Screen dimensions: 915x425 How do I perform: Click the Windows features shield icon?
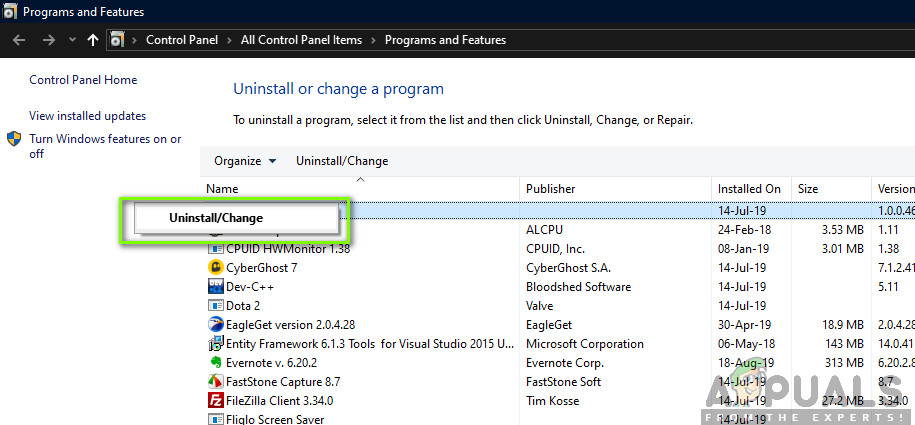coord(15,140)
